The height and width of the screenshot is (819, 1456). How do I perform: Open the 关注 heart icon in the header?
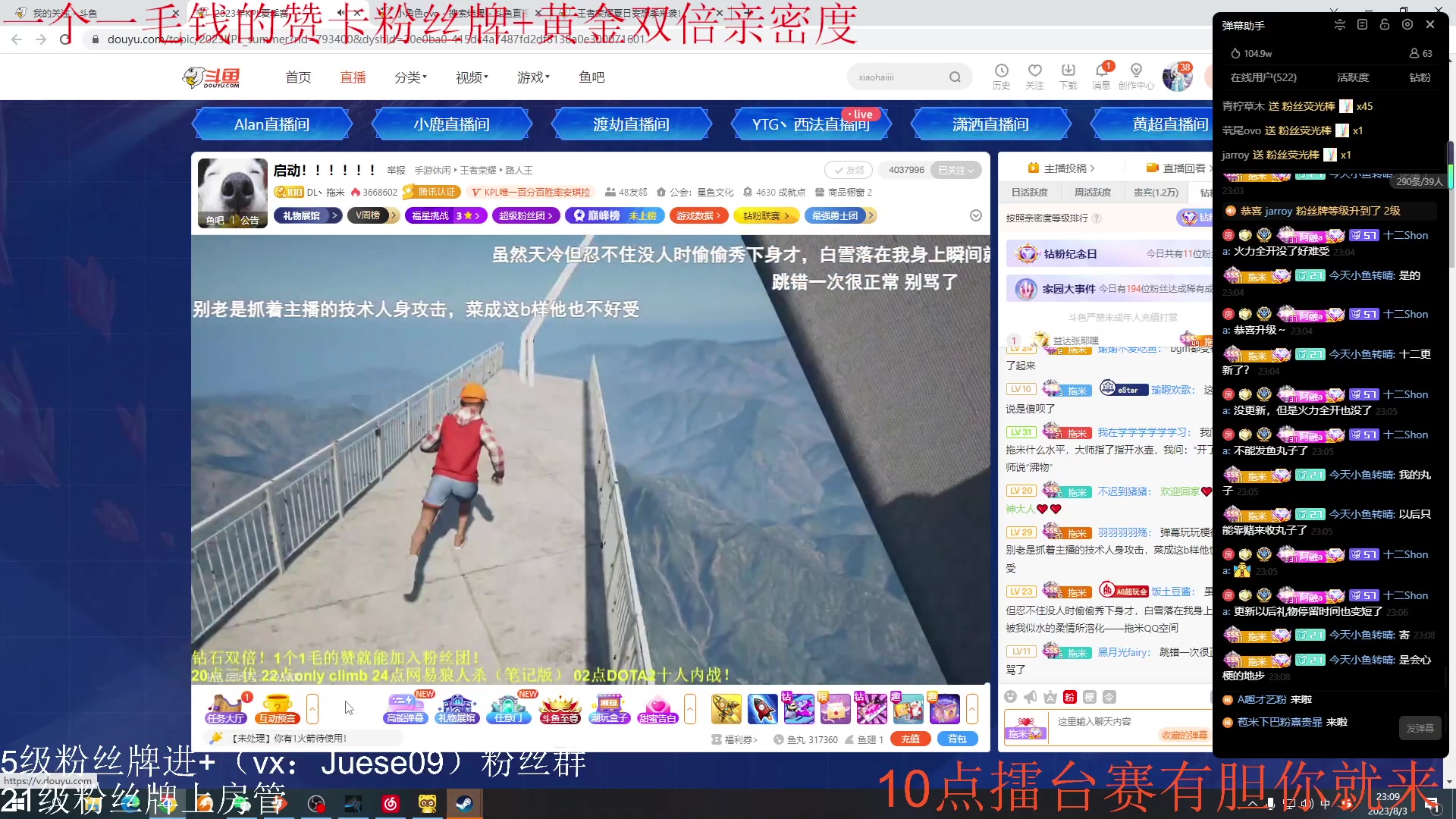[1034, 76]
